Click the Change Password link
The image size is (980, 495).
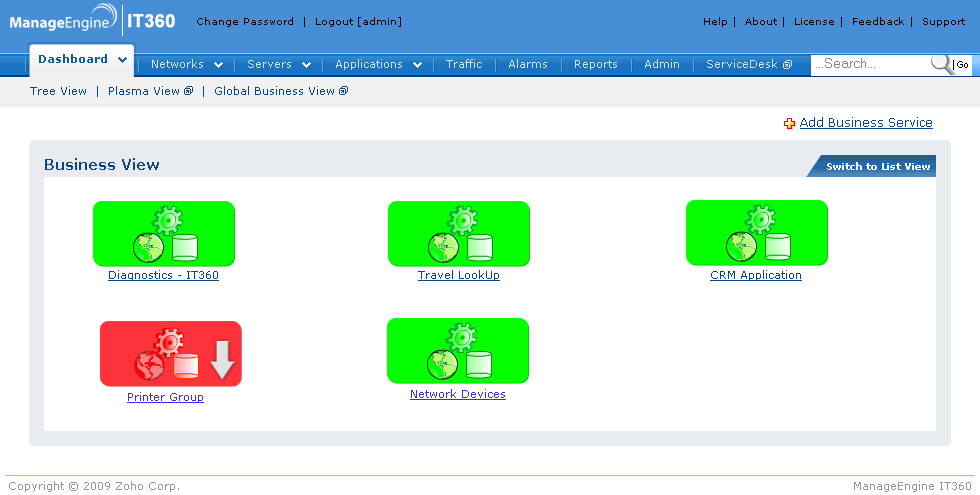[x=245, y=22]
